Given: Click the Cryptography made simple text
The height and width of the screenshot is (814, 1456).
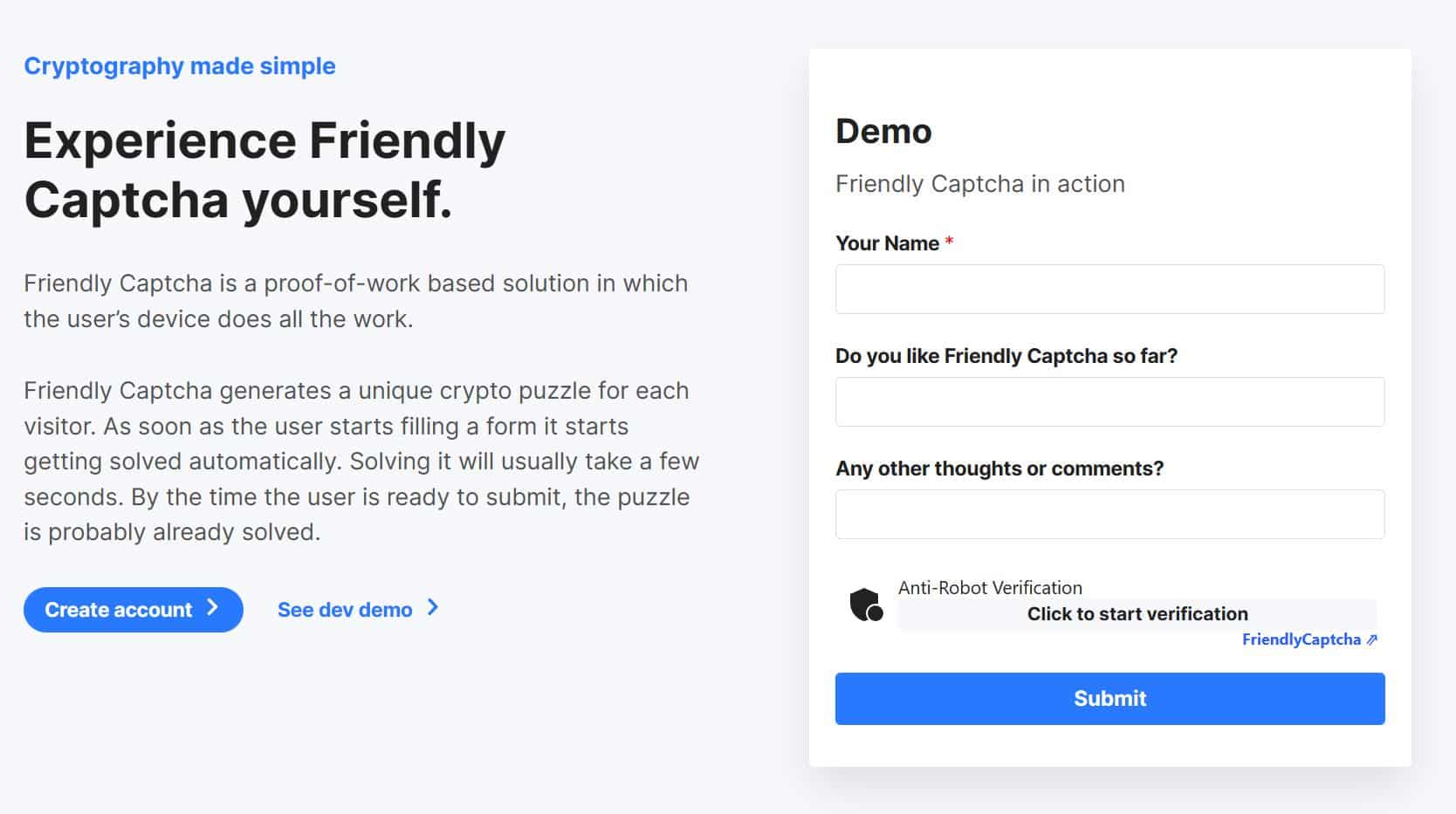Looking at the screenshot, I should click(x=179, y=65).
